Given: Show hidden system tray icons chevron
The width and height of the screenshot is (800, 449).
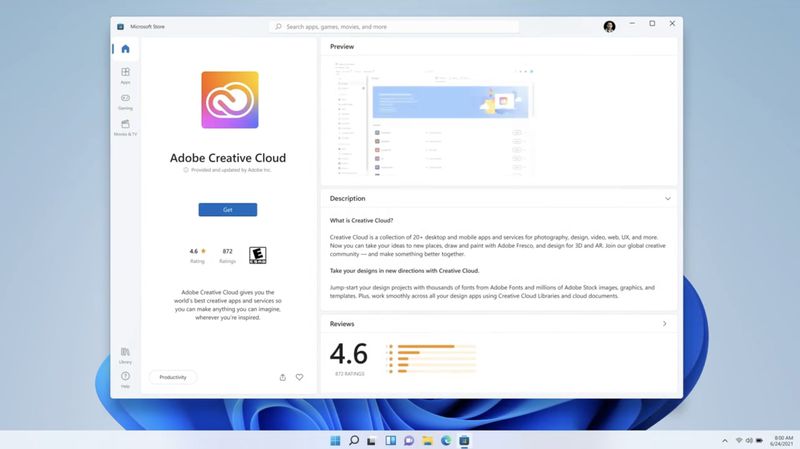Looking at the screenshot, I should (x=724, y=440).
